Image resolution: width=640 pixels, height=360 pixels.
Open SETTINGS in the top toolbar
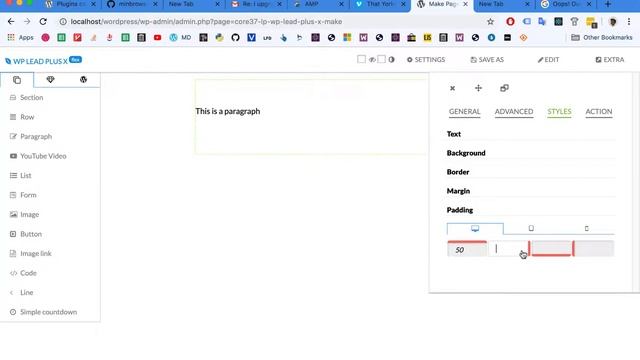[426, 60]
